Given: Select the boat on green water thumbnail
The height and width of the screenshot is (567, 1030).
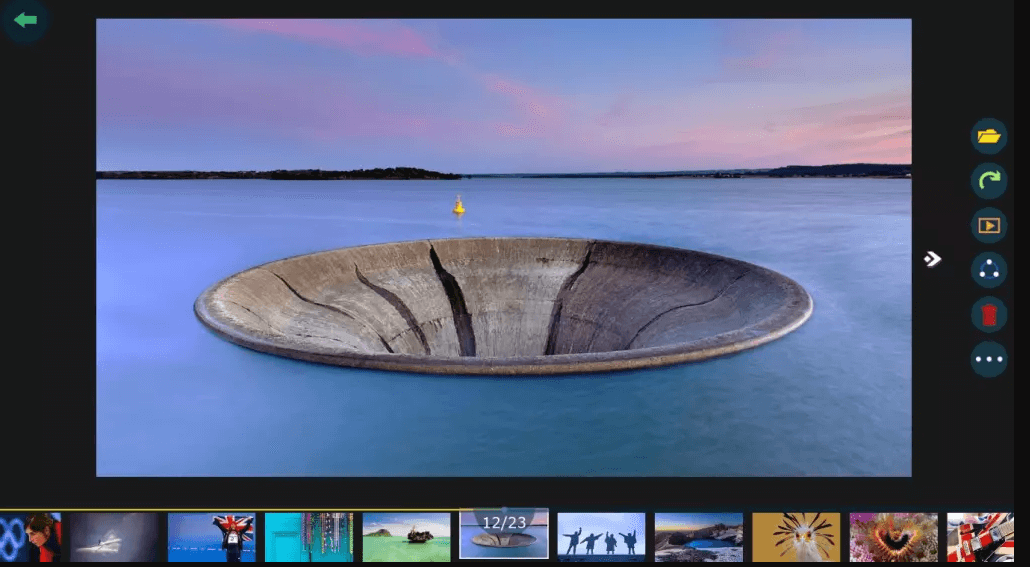Looking at the screenshot, I should (406, 537).
